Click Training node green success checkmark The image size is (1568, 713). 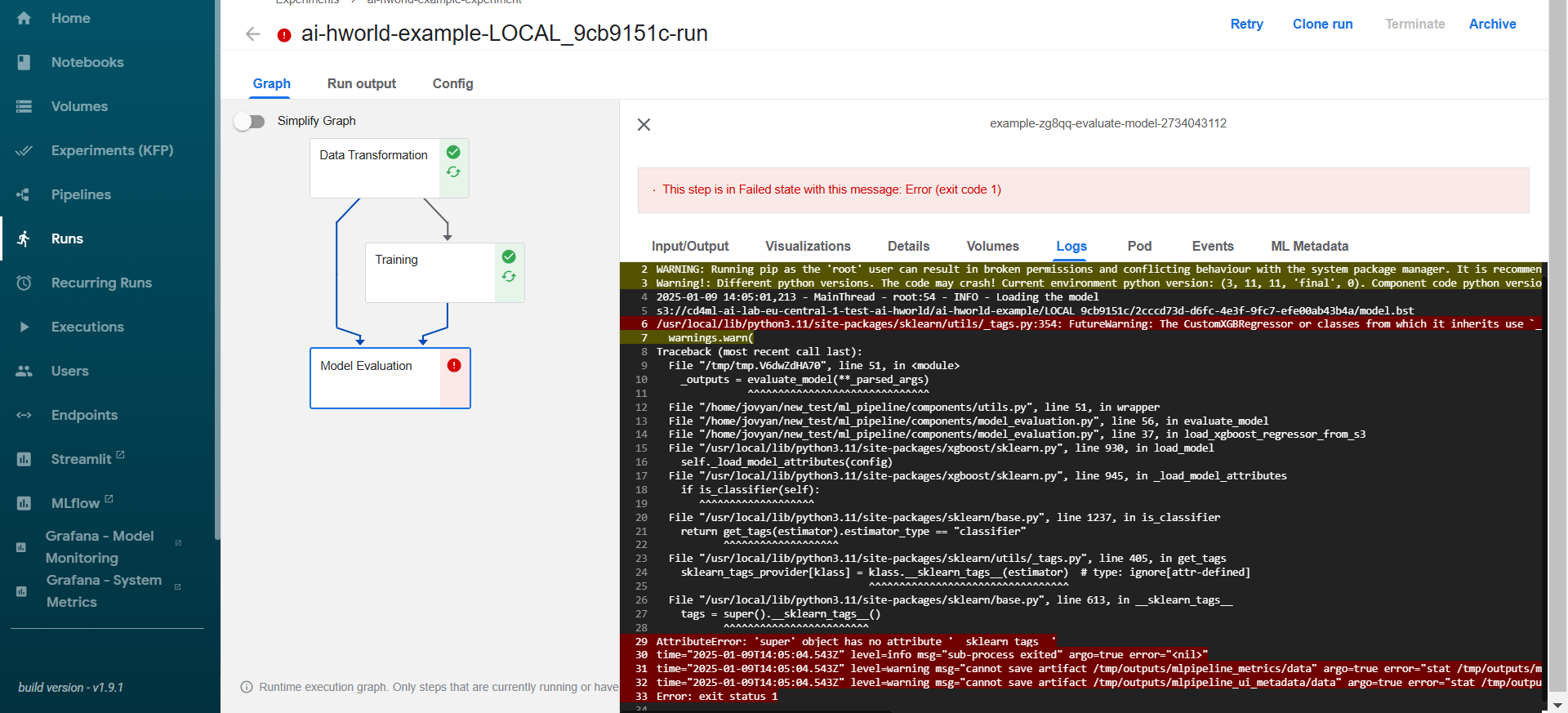click(509, 256)
